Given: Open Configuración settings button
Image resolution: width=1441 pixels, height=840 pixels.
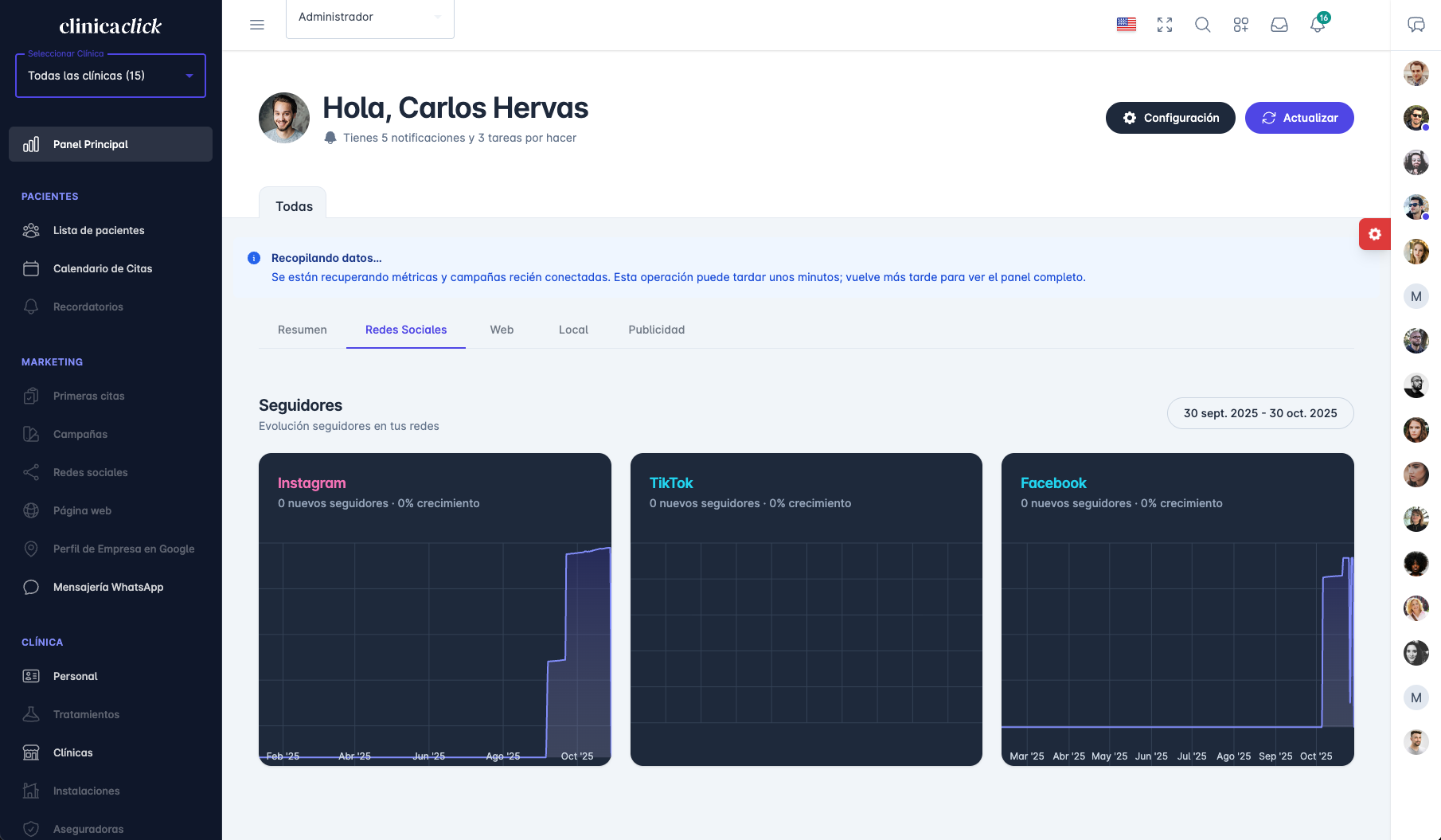Looking at the screenshot, I should [1170, 118].
